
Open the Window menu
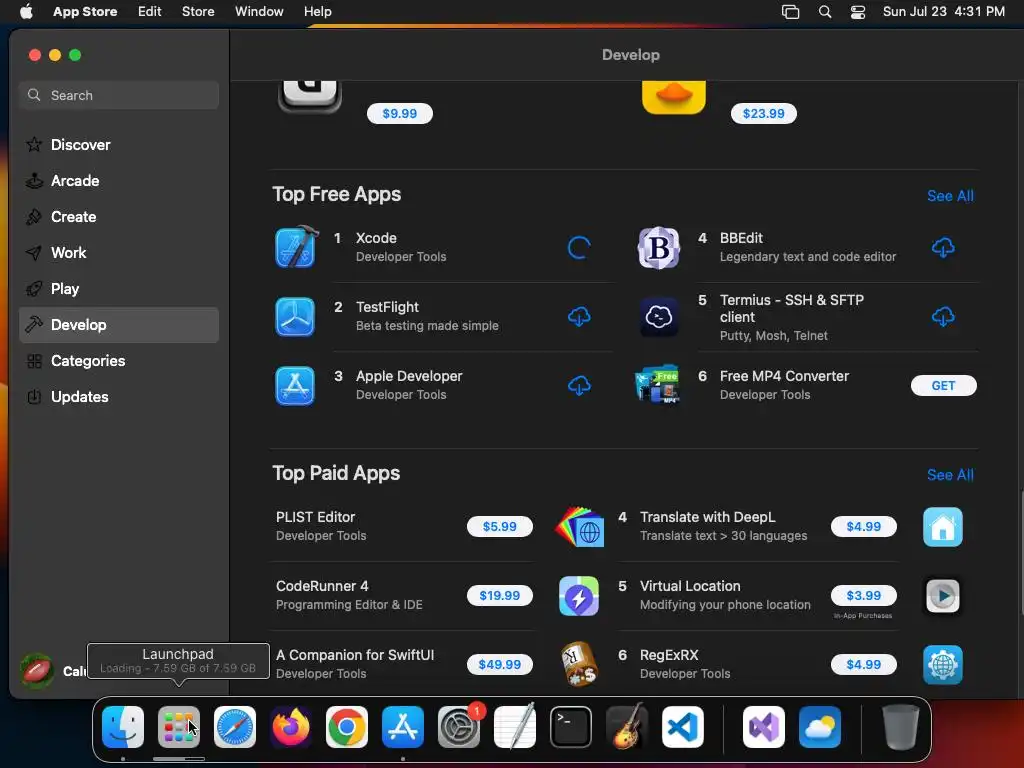(x=259, y=12)
